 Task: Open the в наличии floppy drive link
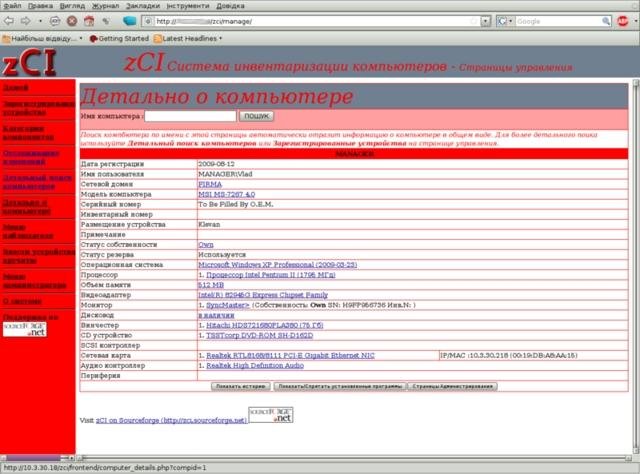[216, 315]
